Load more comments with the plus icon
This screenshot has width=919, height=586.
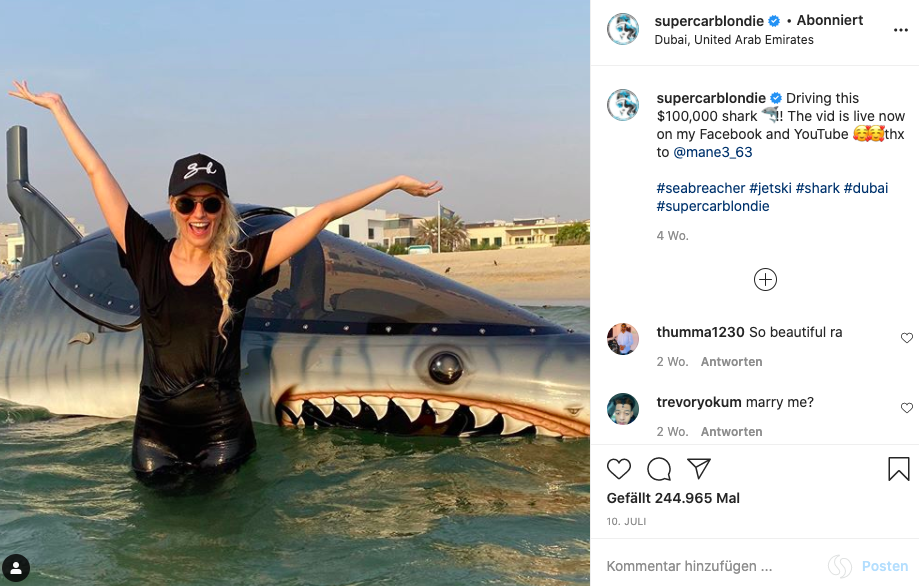click(765, 280)
